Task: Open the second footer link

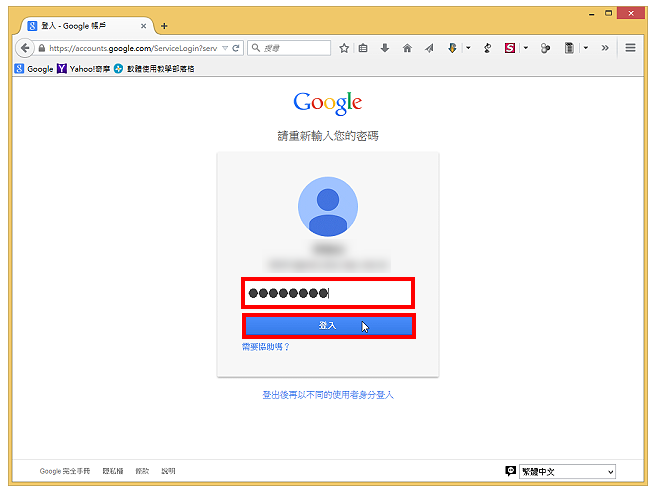Action: tap(113, 471)
